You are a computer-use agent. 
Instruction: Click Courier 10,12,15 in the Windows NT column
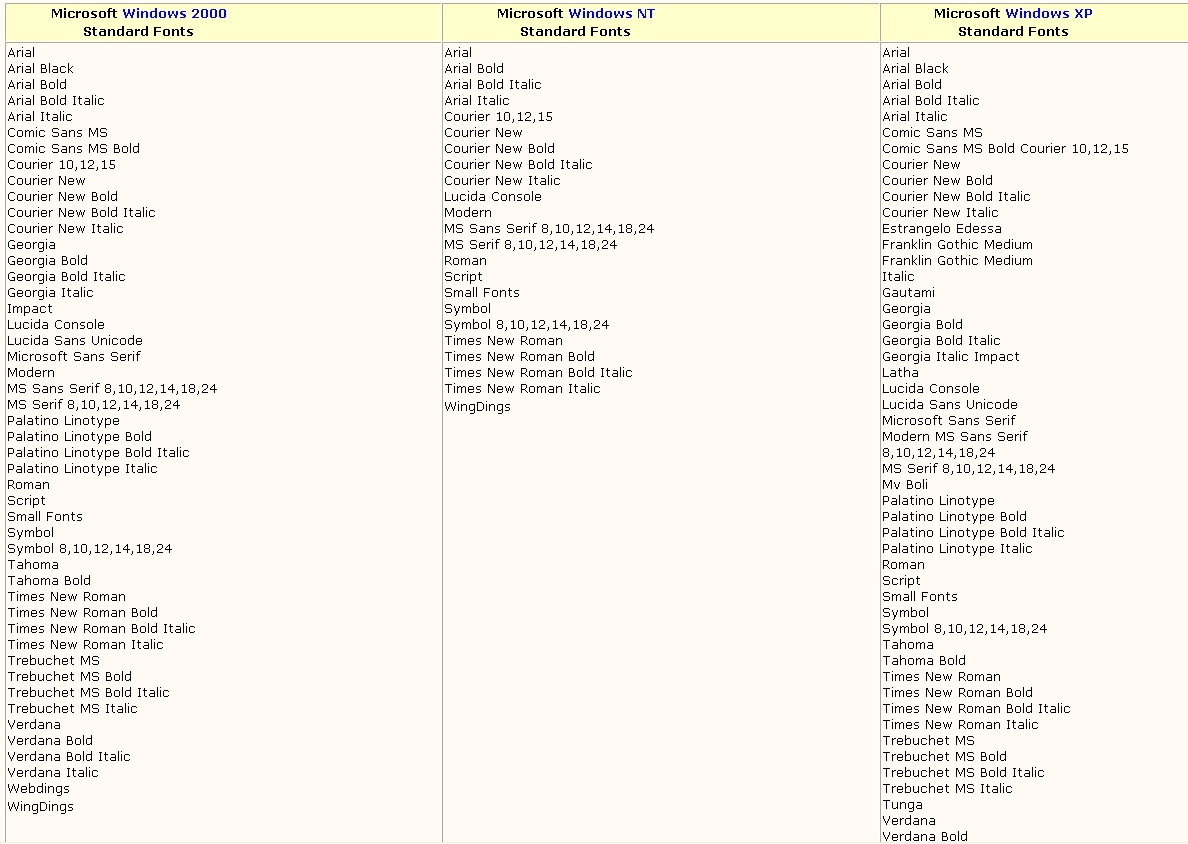[x=499, y=117]
